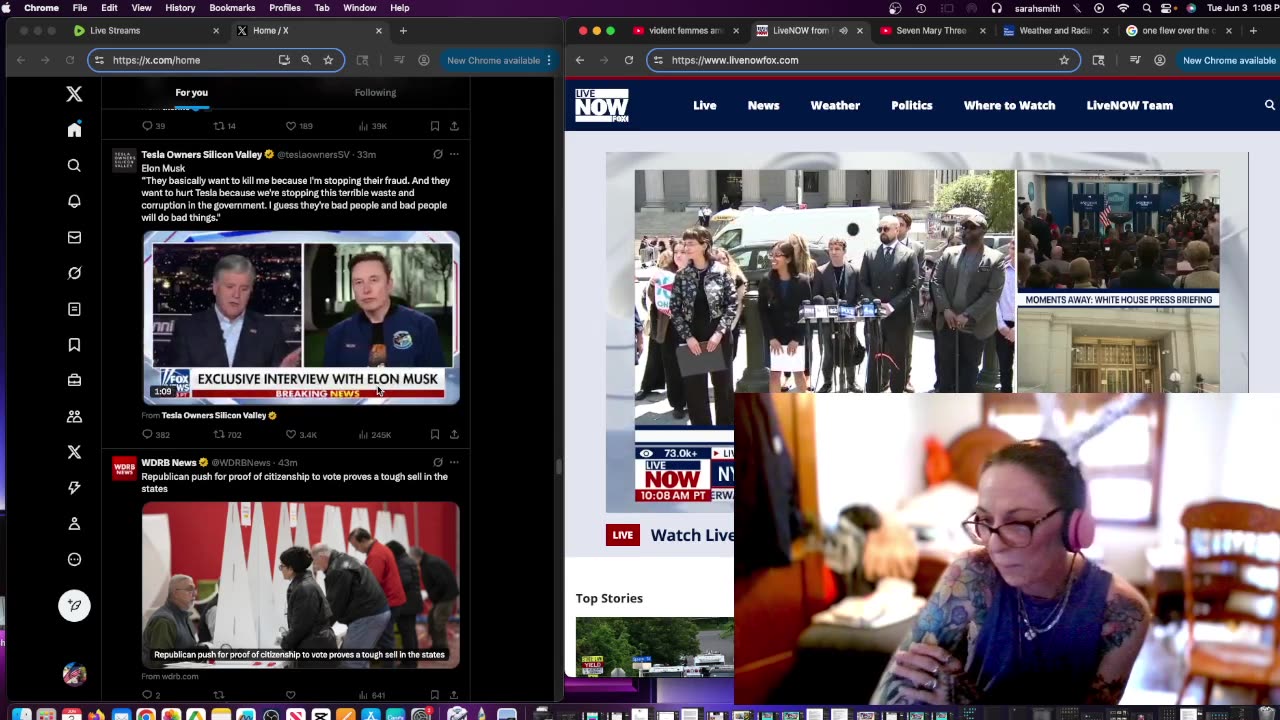The height and width of the screenshot is (720, 1280).
Task: Switch to Weather and Radar tab
Action: click(1055, 31)
